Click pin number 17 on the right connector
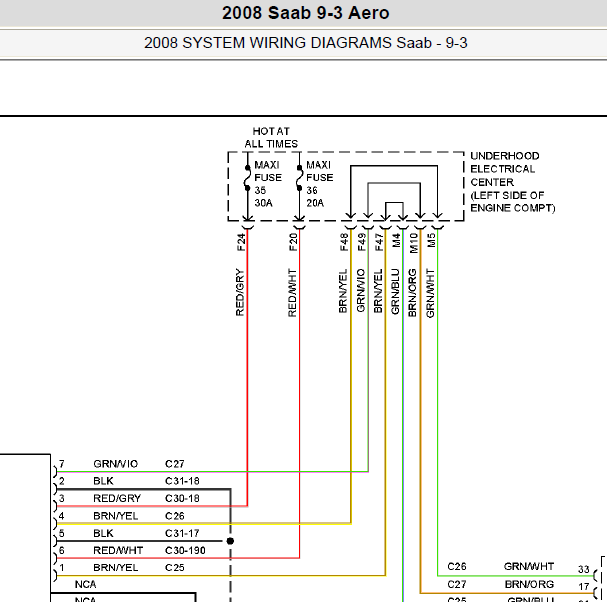This screenshot has height=602, width=607. tap(584, 587)
